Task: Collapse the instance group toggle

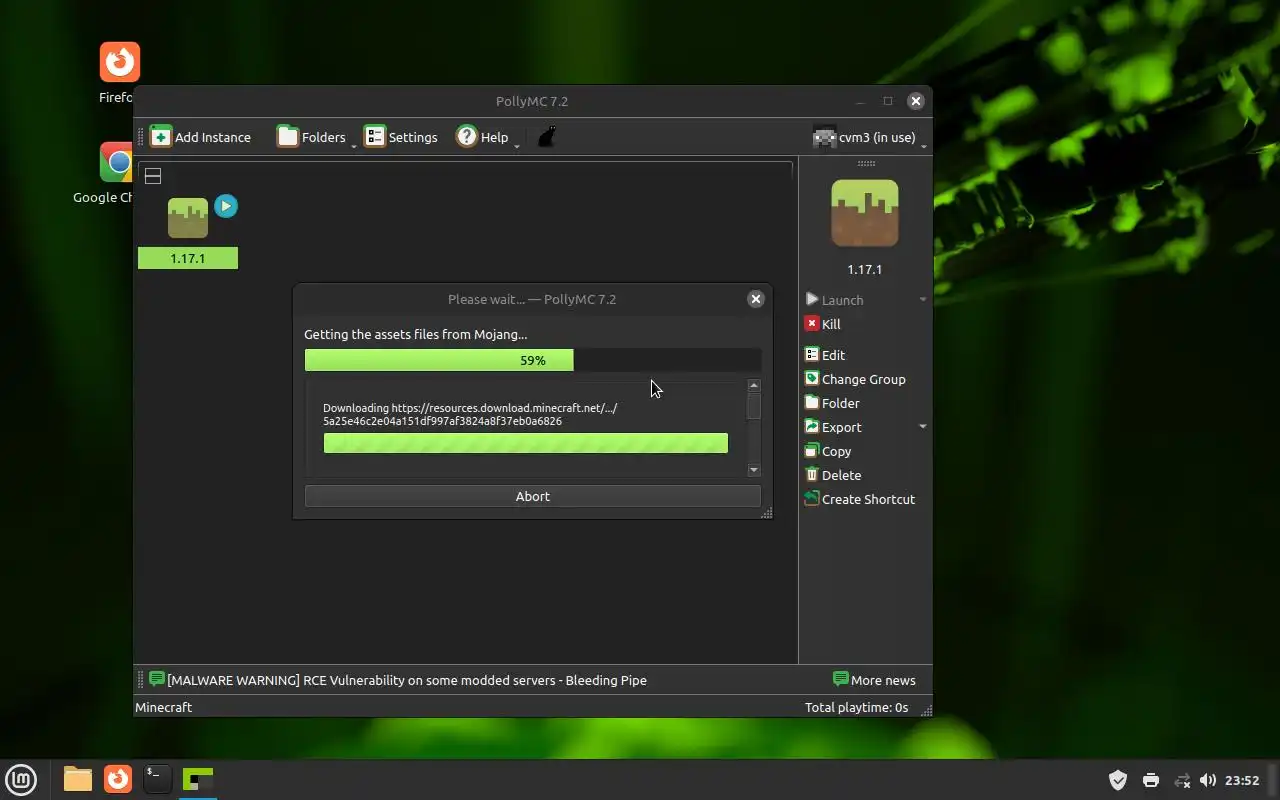Action: pos(153,176)
